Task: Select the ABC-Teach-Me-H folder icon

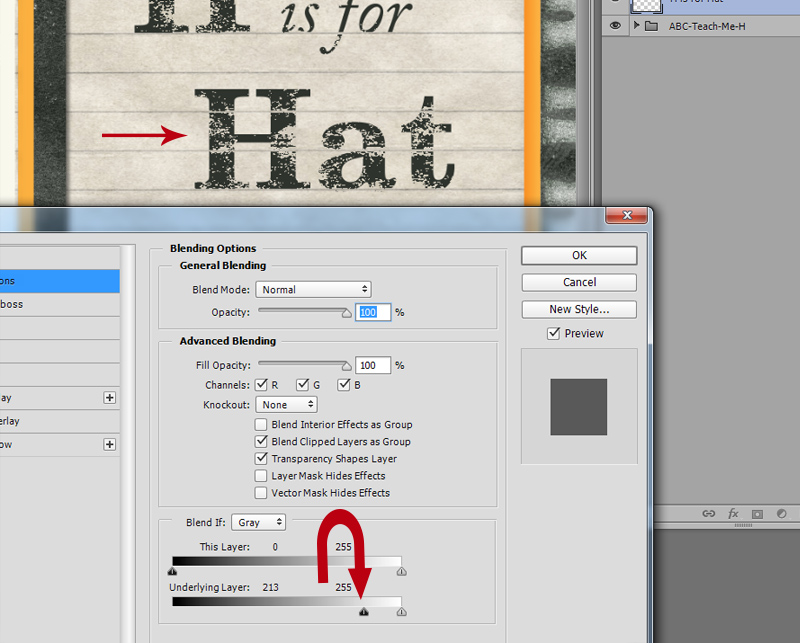Action: [x=651, y=26]
